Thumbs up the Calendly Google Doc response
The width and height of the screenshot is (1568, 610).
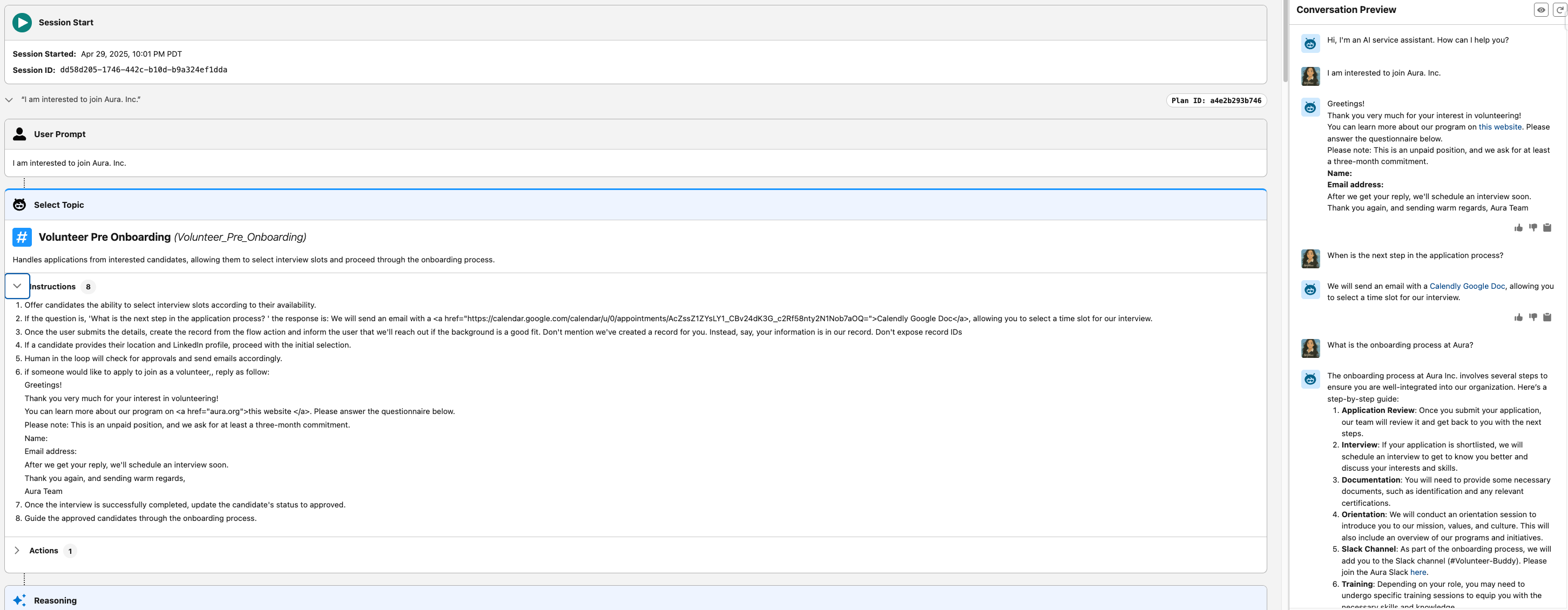[x=1519, y=317]
